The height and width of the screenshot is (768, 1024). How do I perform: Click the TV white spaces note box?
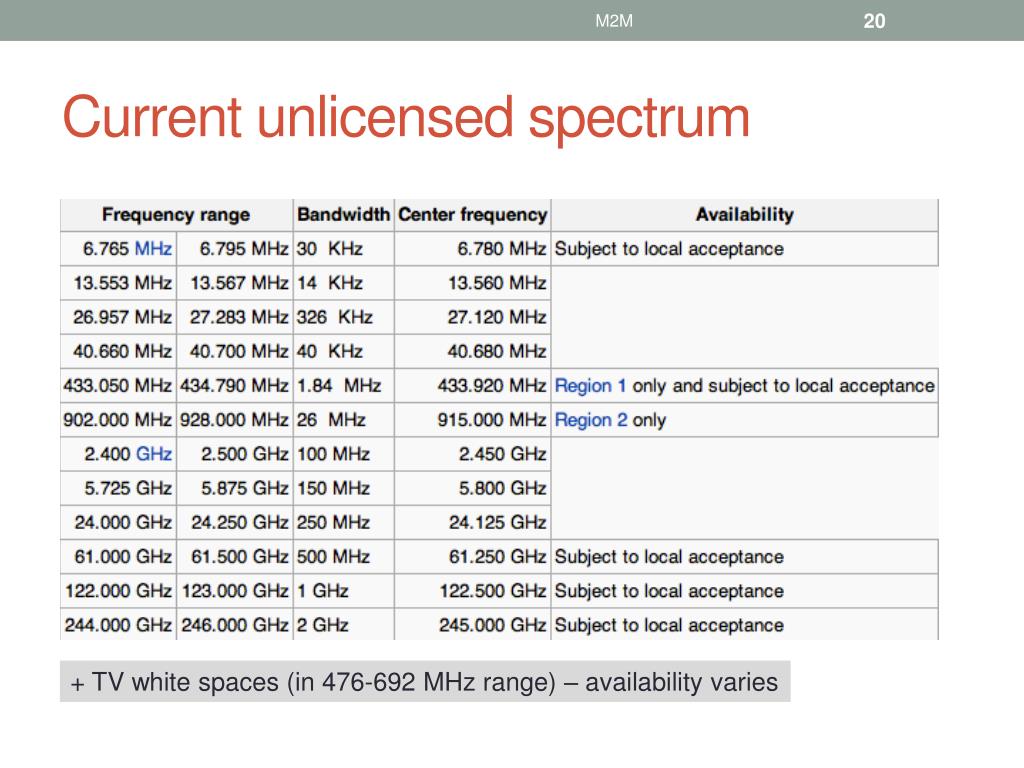[x=425, y=682]
